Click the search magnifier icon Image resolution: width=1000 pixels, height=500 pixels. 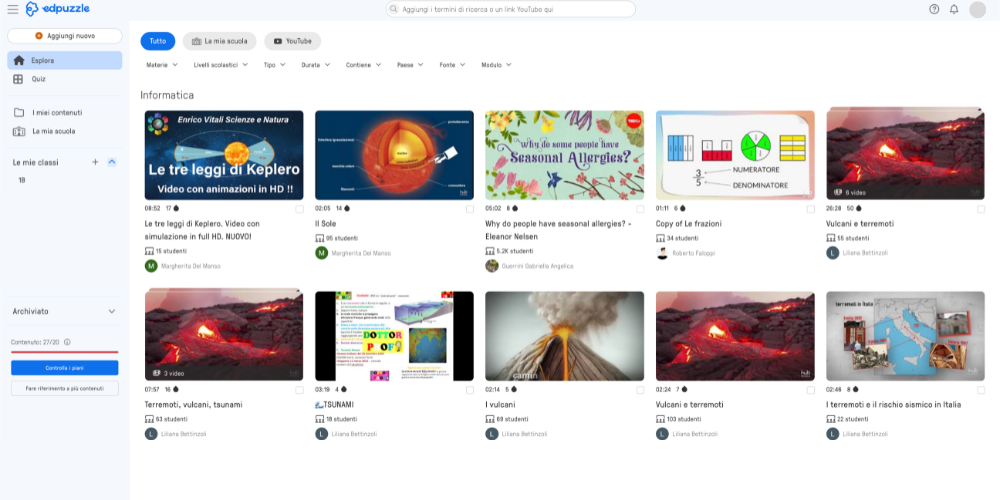394,10
